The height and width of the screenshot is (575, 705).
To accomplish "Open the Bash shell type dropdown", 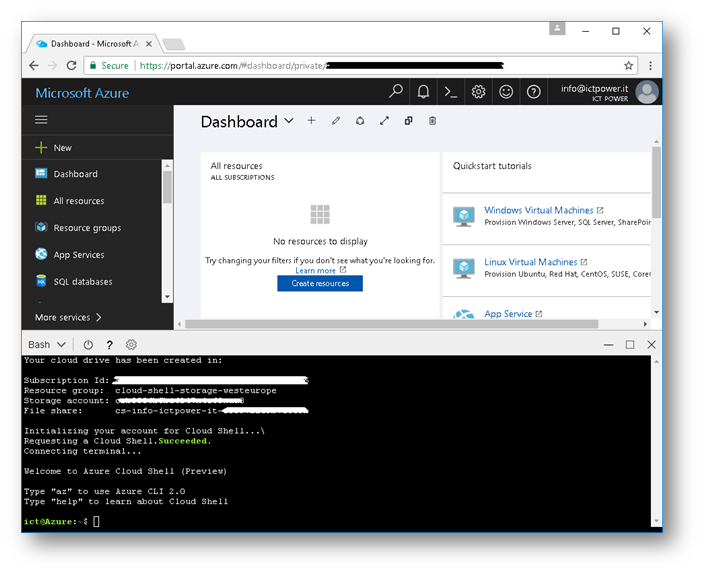I will coord(47,345).
